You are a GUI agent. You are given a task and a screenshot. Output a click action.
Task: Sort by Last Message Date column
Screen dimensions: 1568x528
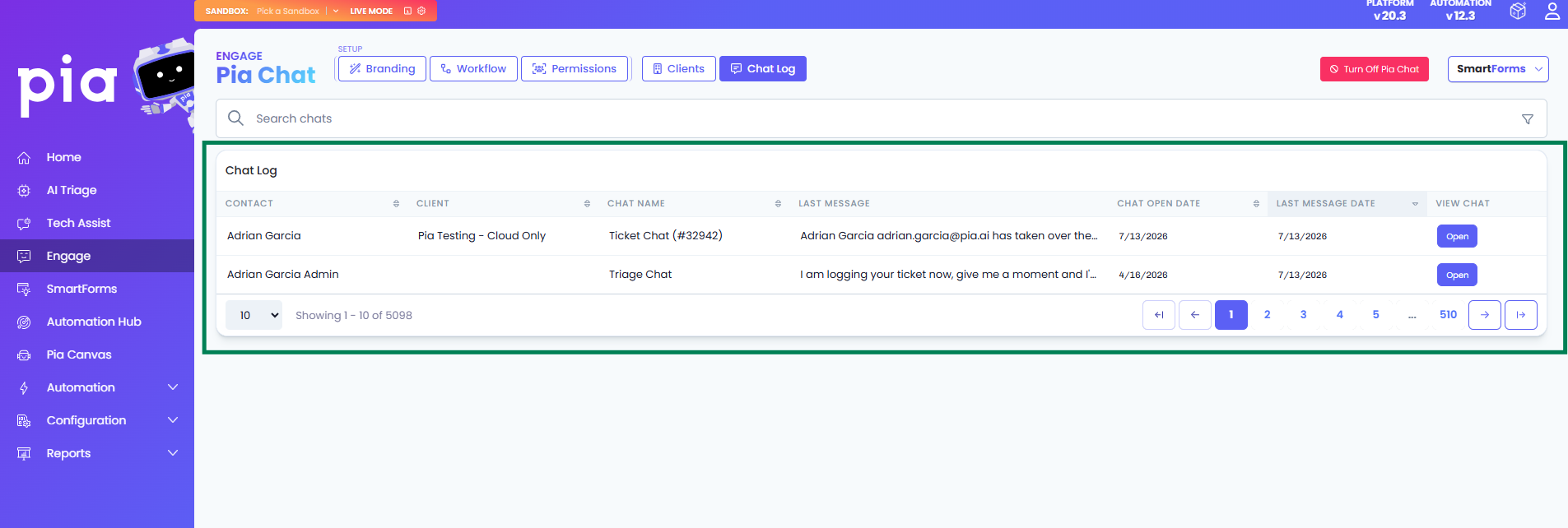(1415, 204)
